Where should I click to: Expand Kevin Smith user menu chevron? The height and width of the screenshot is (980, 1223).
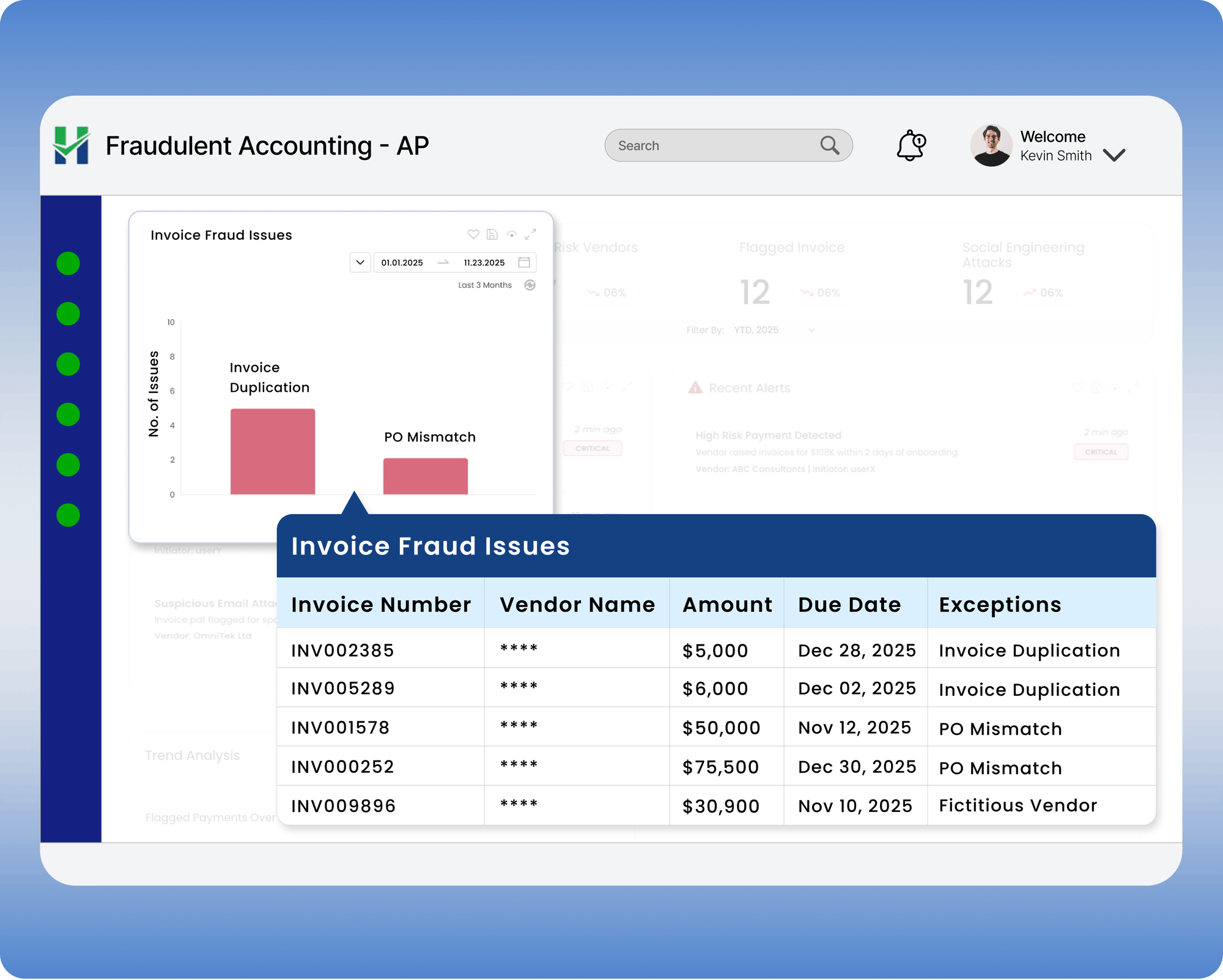pos(1114,155)
